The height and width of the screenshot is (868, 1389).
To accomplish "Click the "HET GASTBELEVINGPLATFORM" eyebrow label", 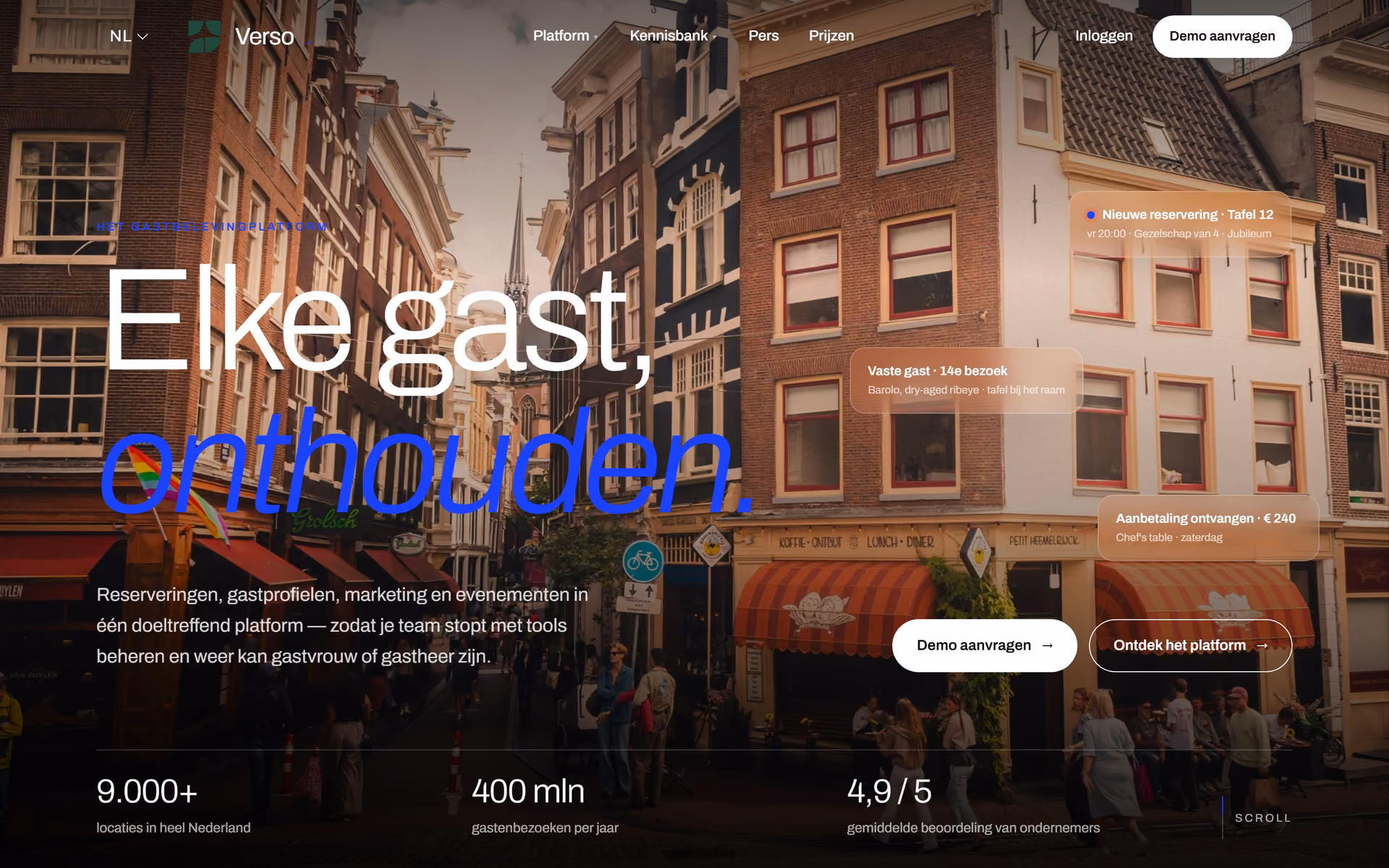I will click(x=212, y=226).
